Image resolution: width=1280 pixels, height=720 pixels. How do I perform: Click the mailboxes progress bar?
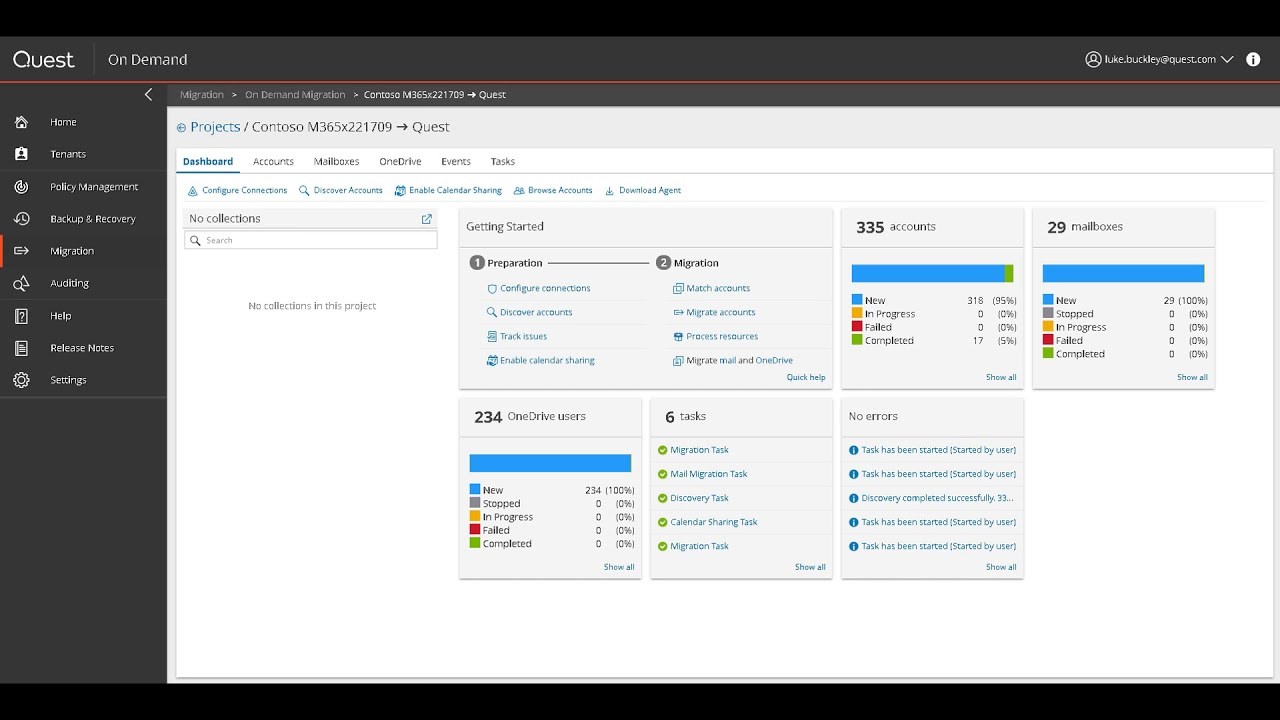(x=1123, y=273)
